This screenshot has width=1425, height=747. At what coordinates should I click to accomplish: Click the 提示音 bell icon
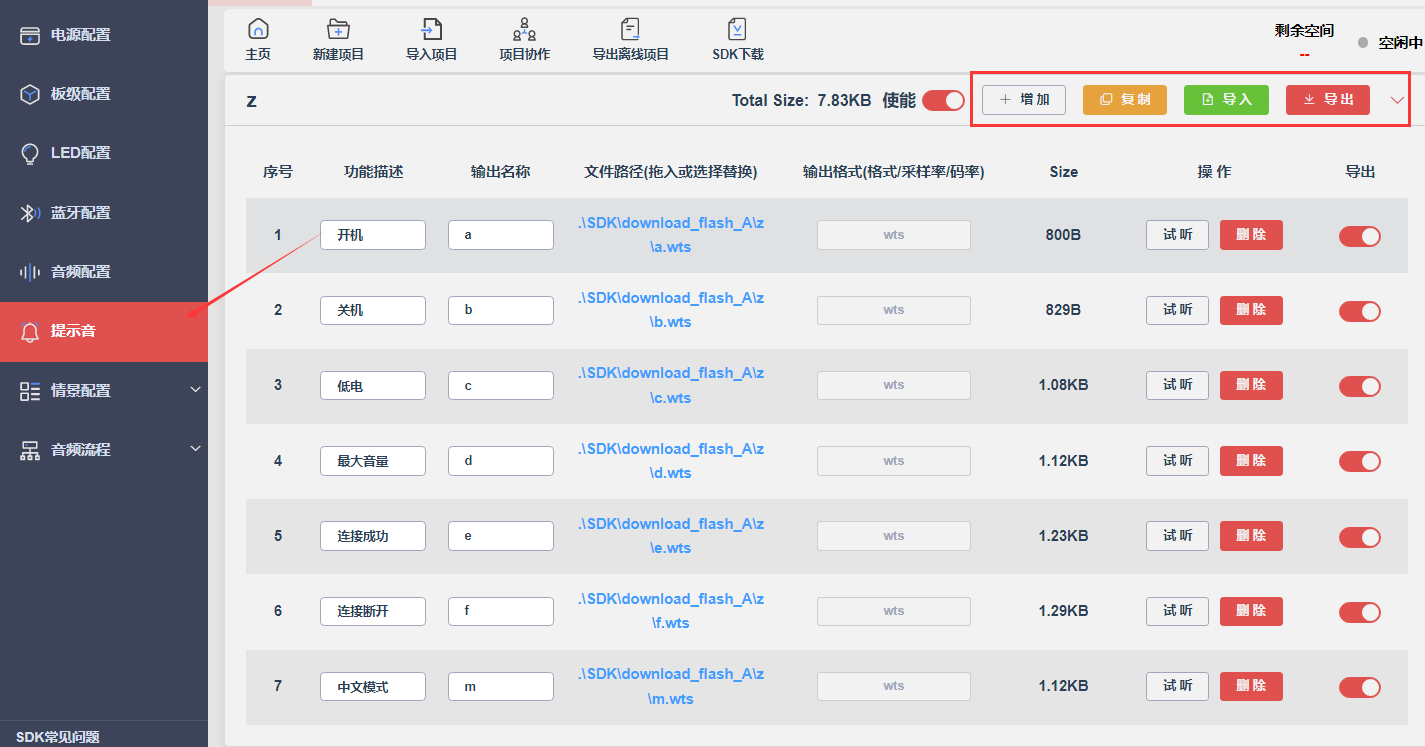[30, 331]
